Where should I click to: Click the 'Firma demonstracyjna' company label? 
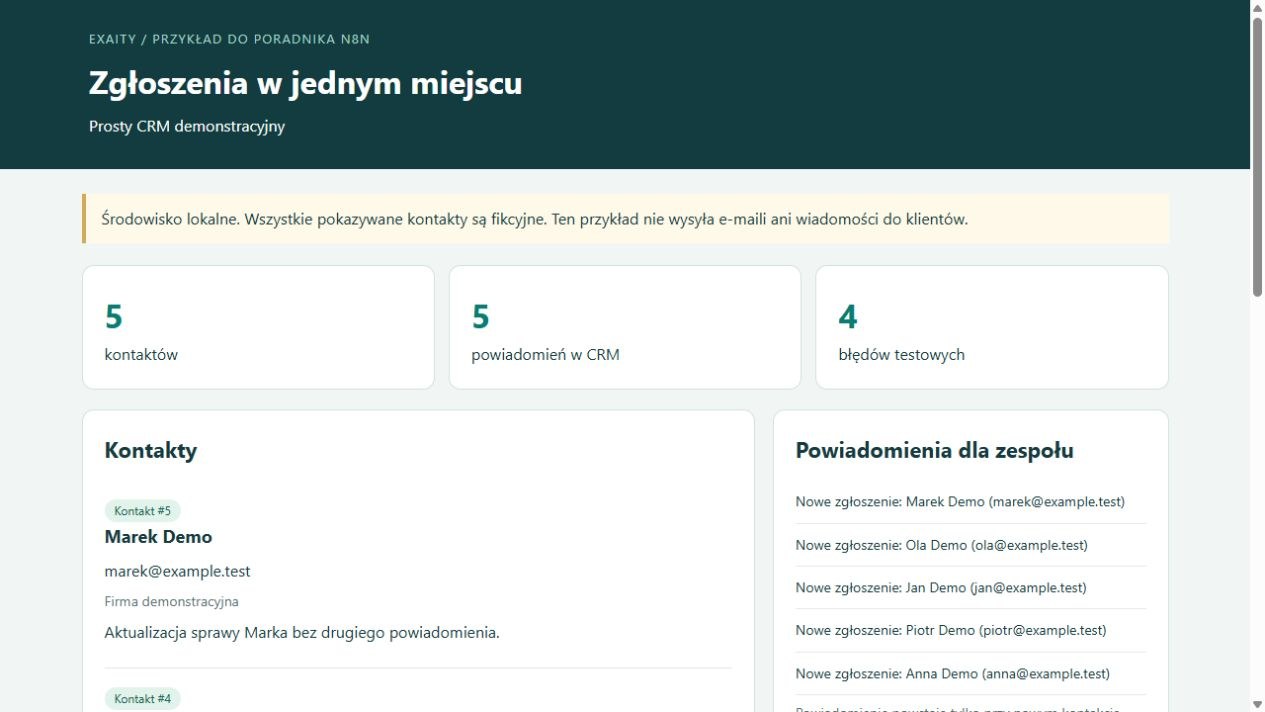click(x=171, y=602)
